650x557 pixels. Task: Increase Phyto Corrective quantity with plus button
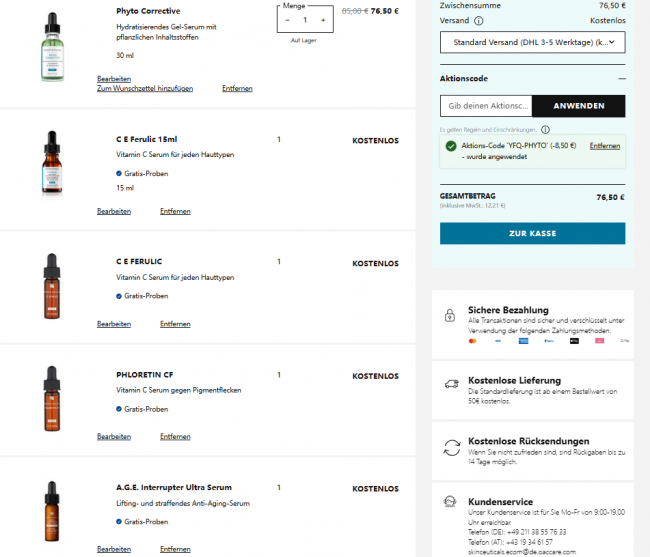323,20
